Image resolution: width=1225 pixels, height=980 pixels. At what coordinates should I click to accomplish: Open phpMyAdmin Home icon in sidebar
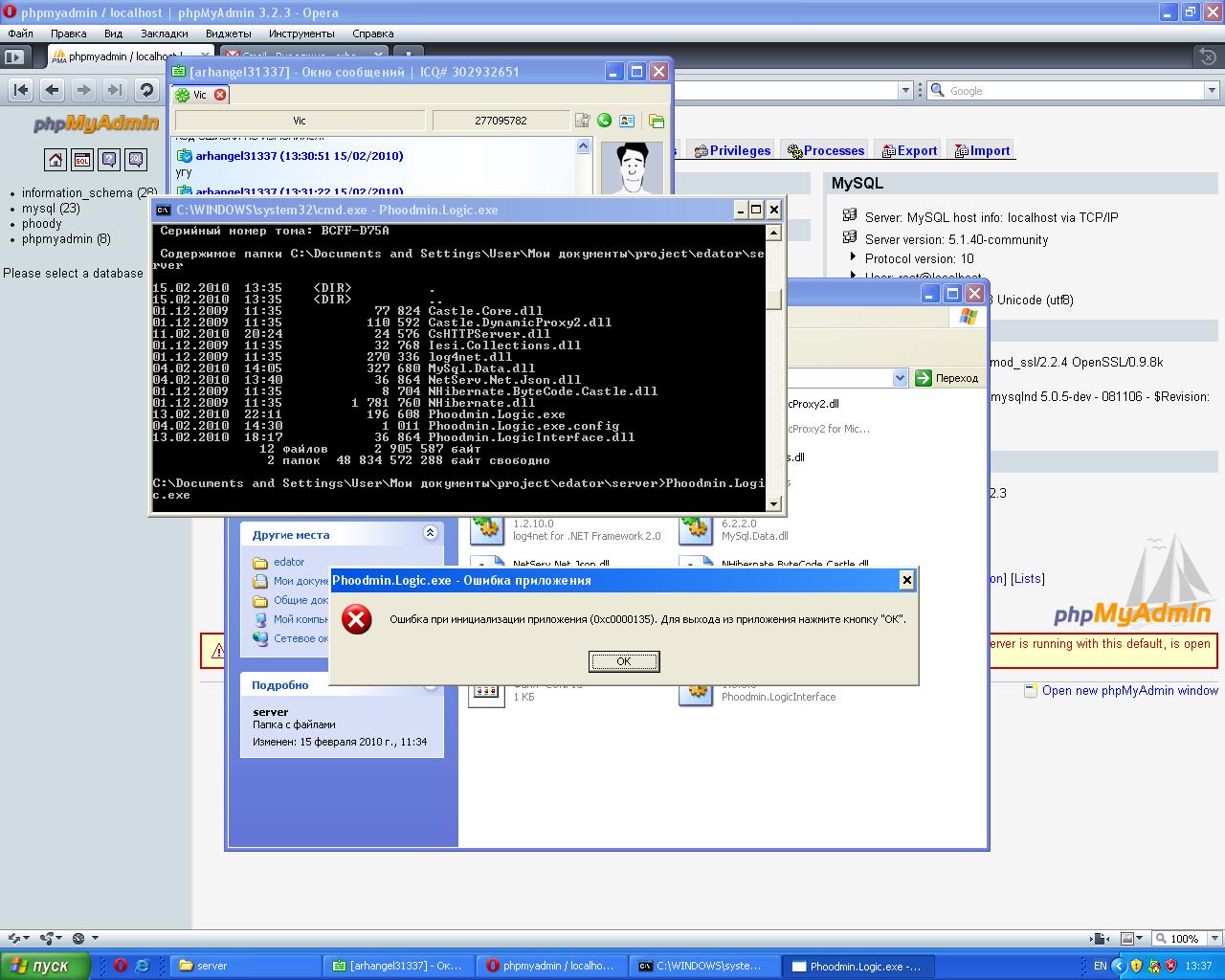point(56,160)
